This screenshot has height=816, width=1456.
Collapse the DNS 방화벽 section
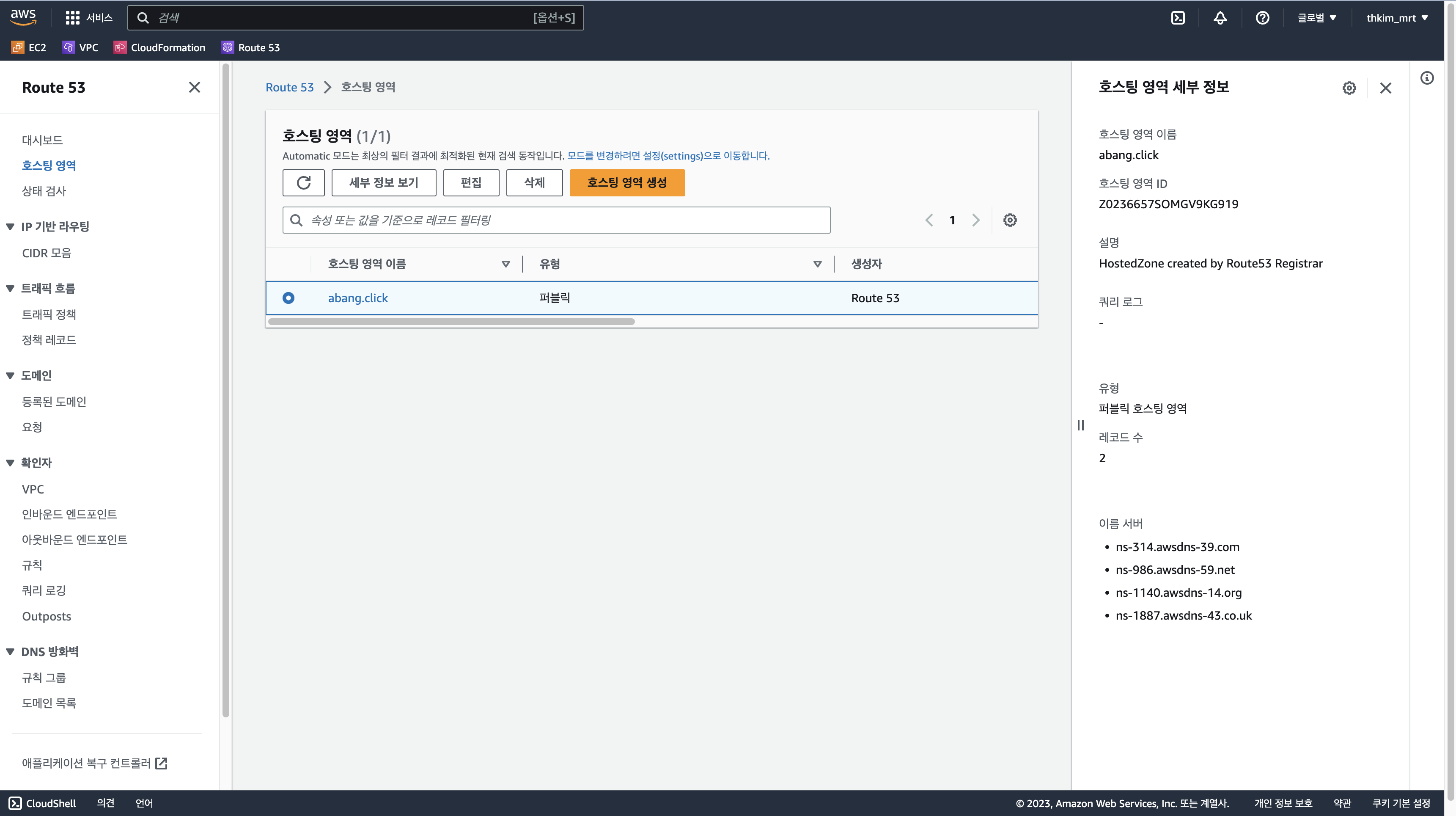point(10,651)
